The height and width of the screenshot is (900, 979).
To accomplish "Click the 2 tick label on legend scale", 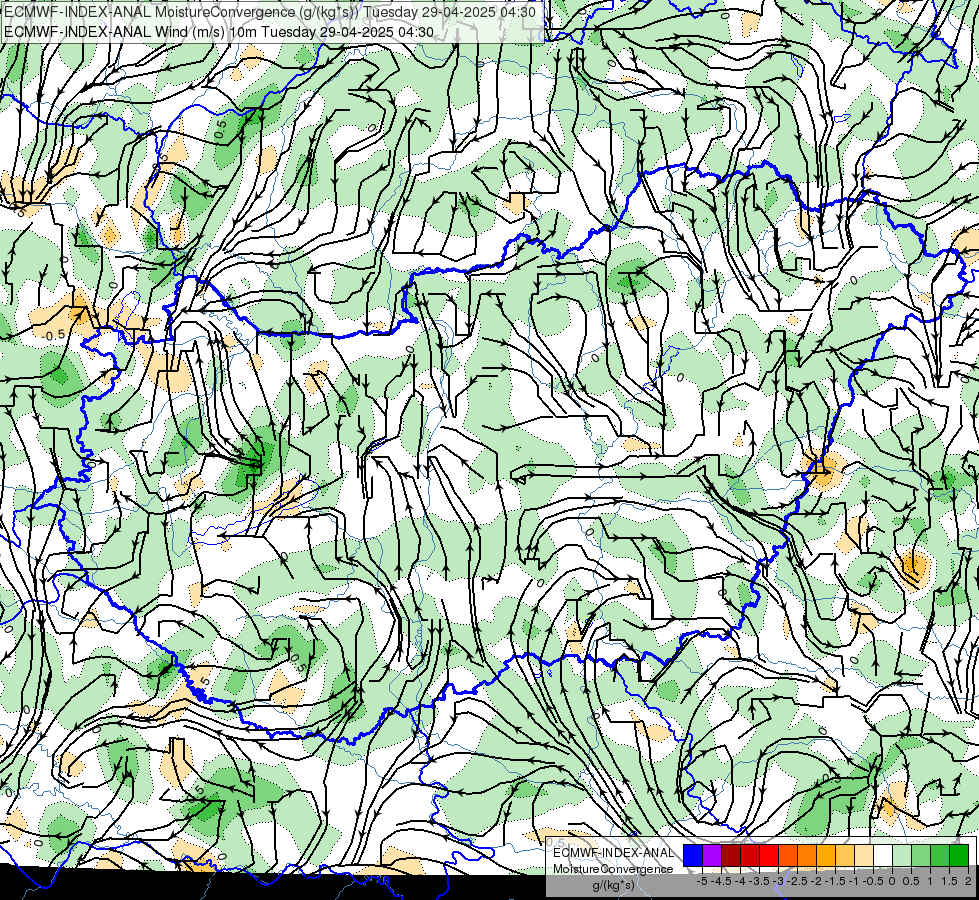I will [x=968, y=881].
